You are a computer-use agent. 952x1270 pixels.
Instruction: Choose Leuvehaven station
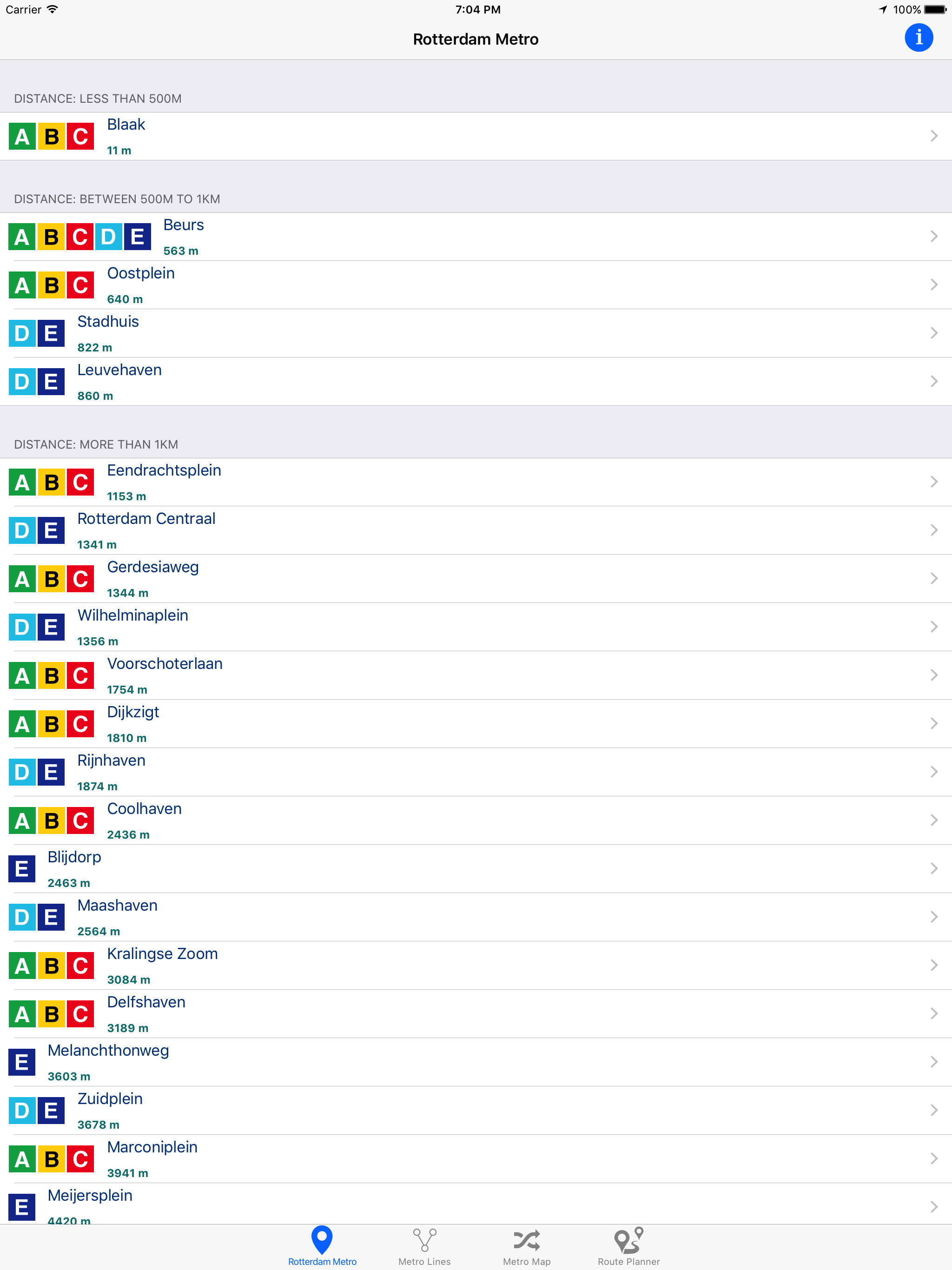tap(476, 381)
